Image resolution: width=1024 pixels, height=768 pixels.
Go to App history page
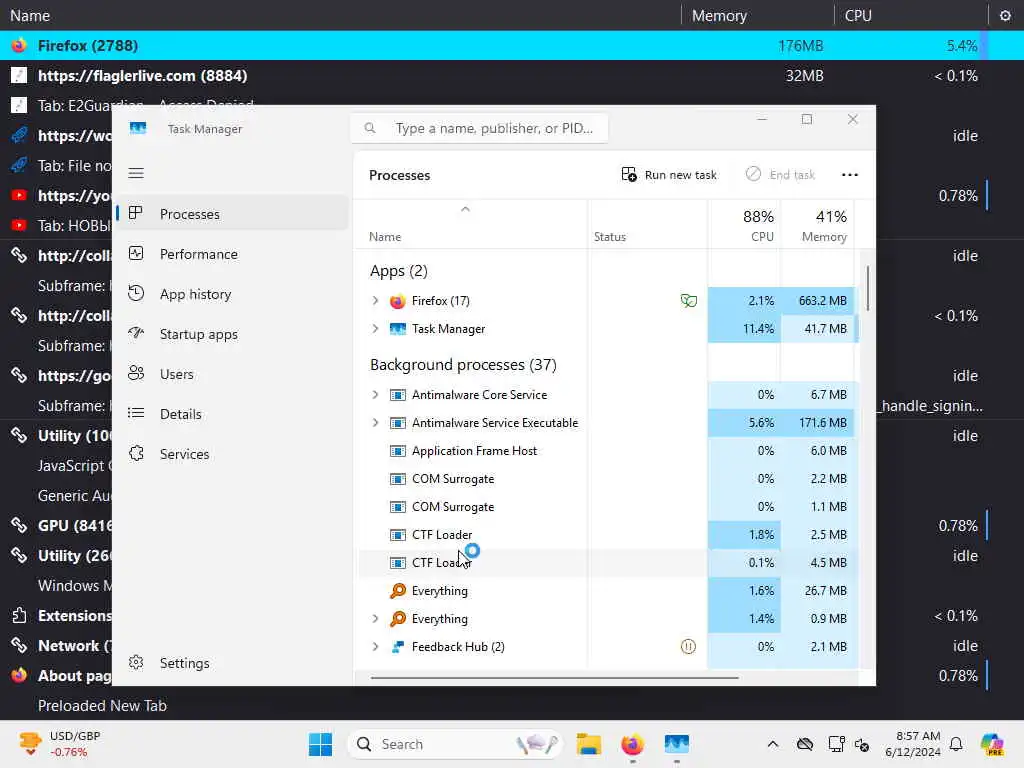(x=232, y=294)
